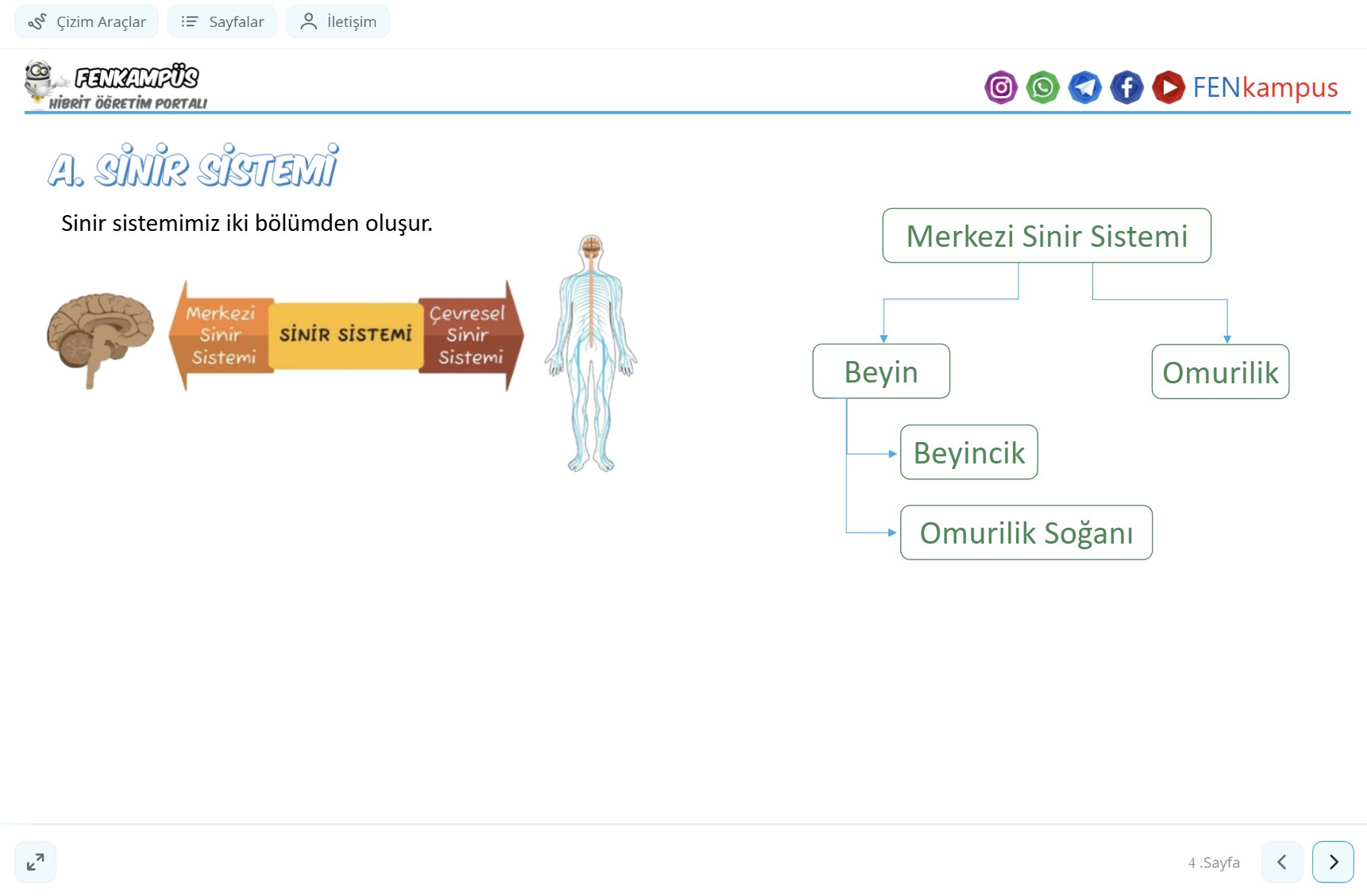Click the human nervous system figure
This screenshot has width=1367, height=896.
coord(591,353)
